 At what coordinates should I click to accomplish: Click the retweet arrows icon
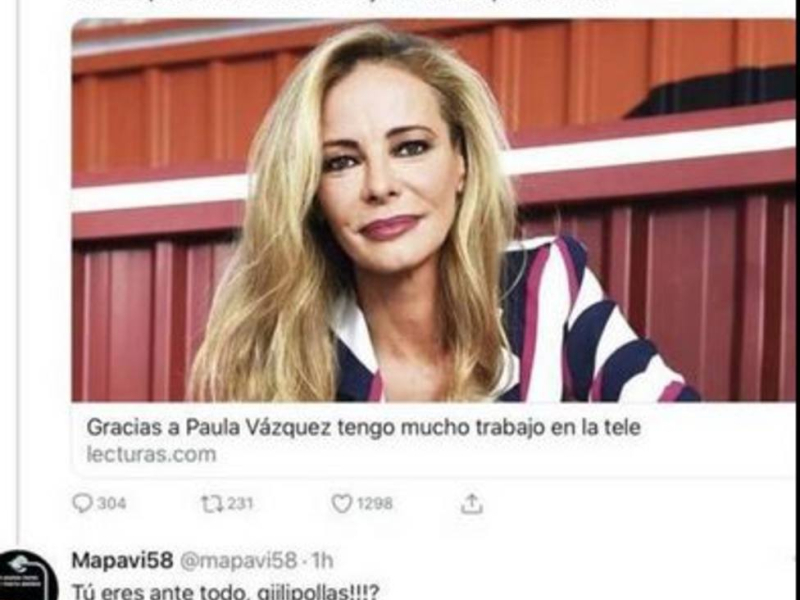coord(212,504)
